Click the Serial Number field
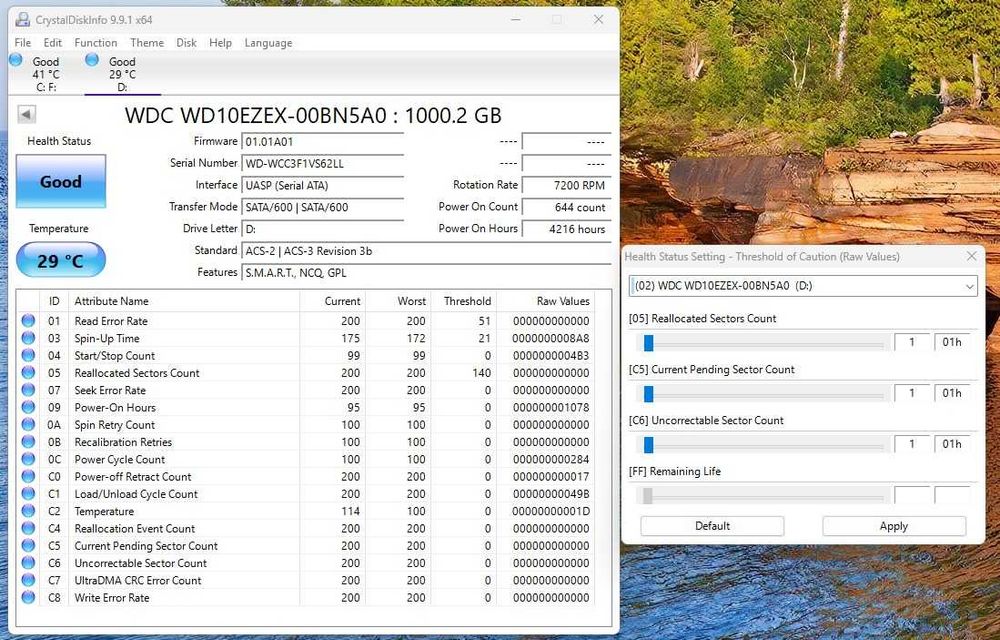The height and width of the screenshot is (640, 1000). 323,163
